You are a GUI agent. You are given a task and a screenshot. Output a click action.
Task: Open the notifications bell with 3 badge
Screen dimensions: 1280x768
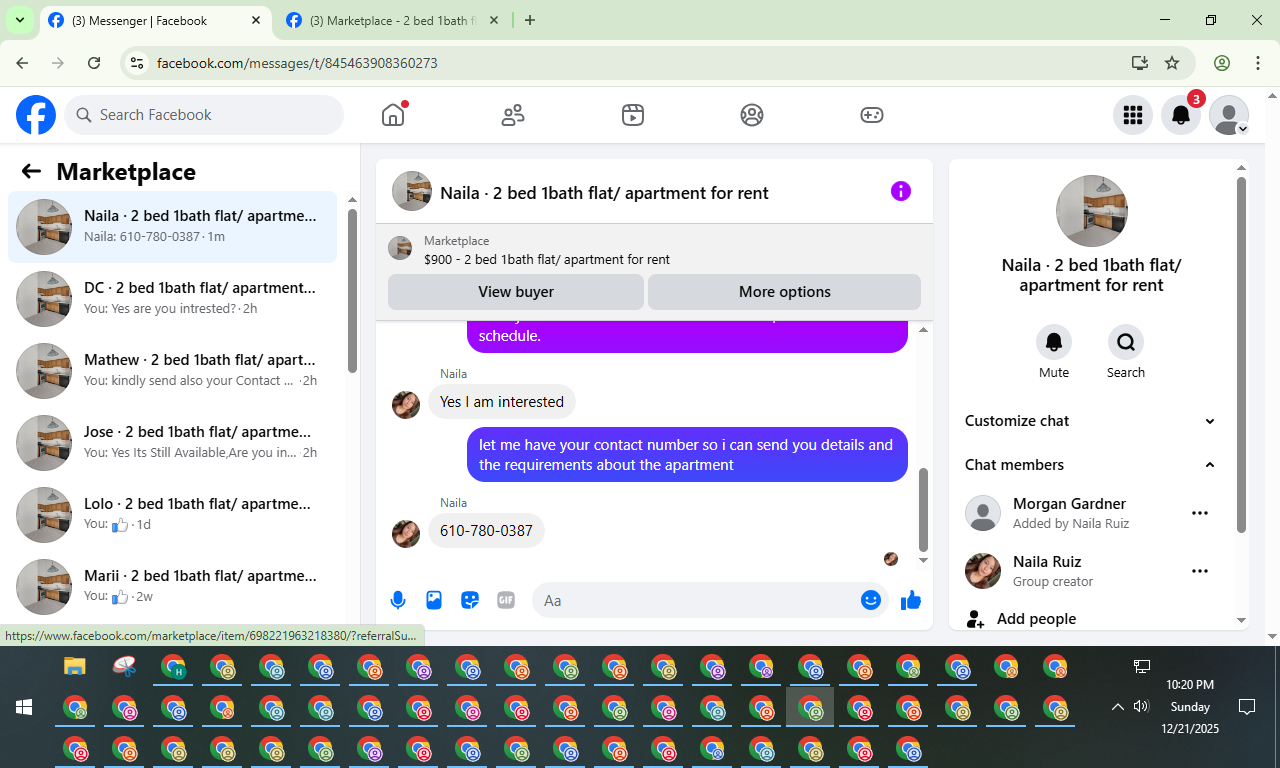tap(1181, 115)
